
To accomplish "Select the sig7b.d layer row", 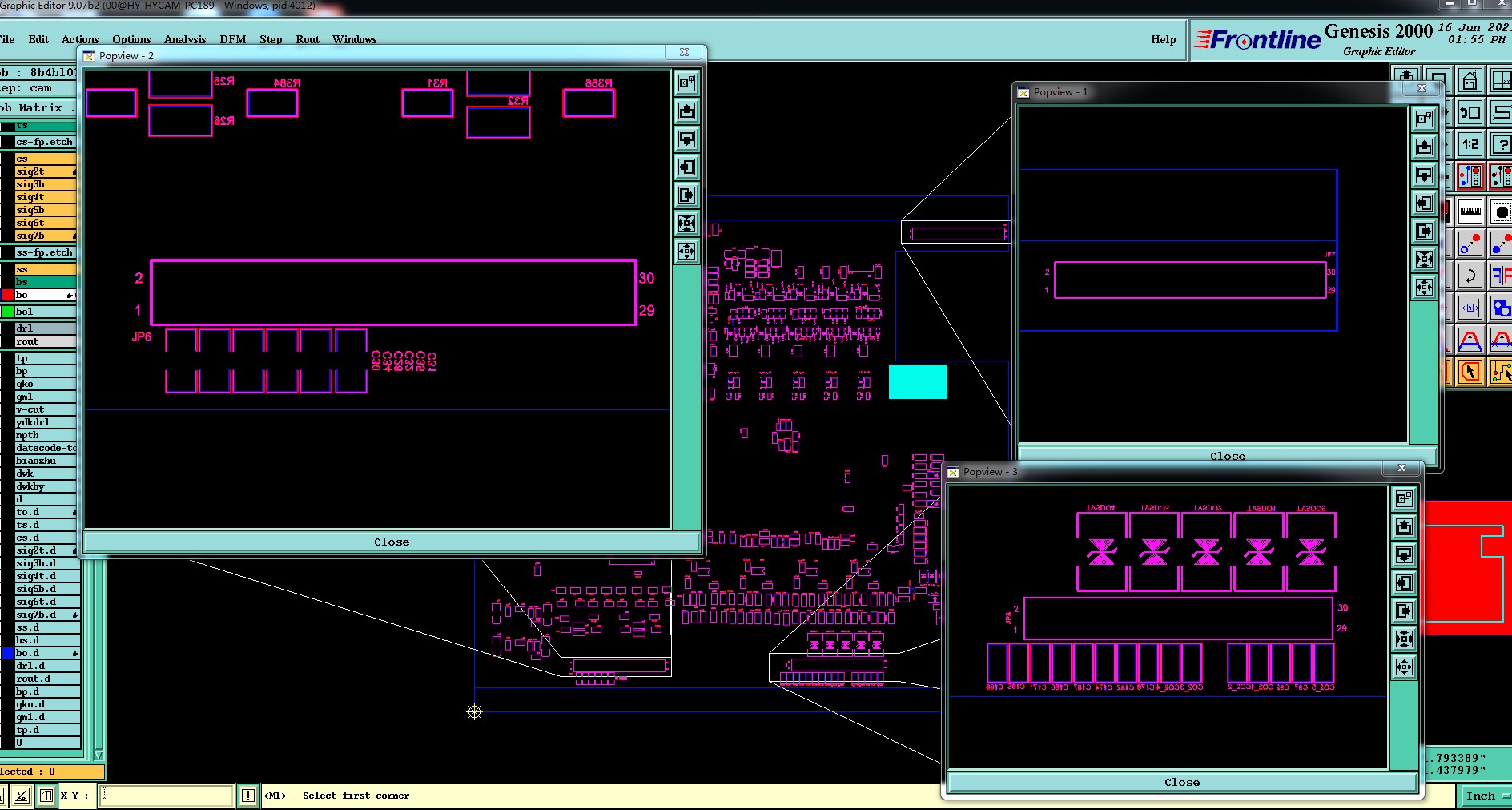I will pos(47,615).
